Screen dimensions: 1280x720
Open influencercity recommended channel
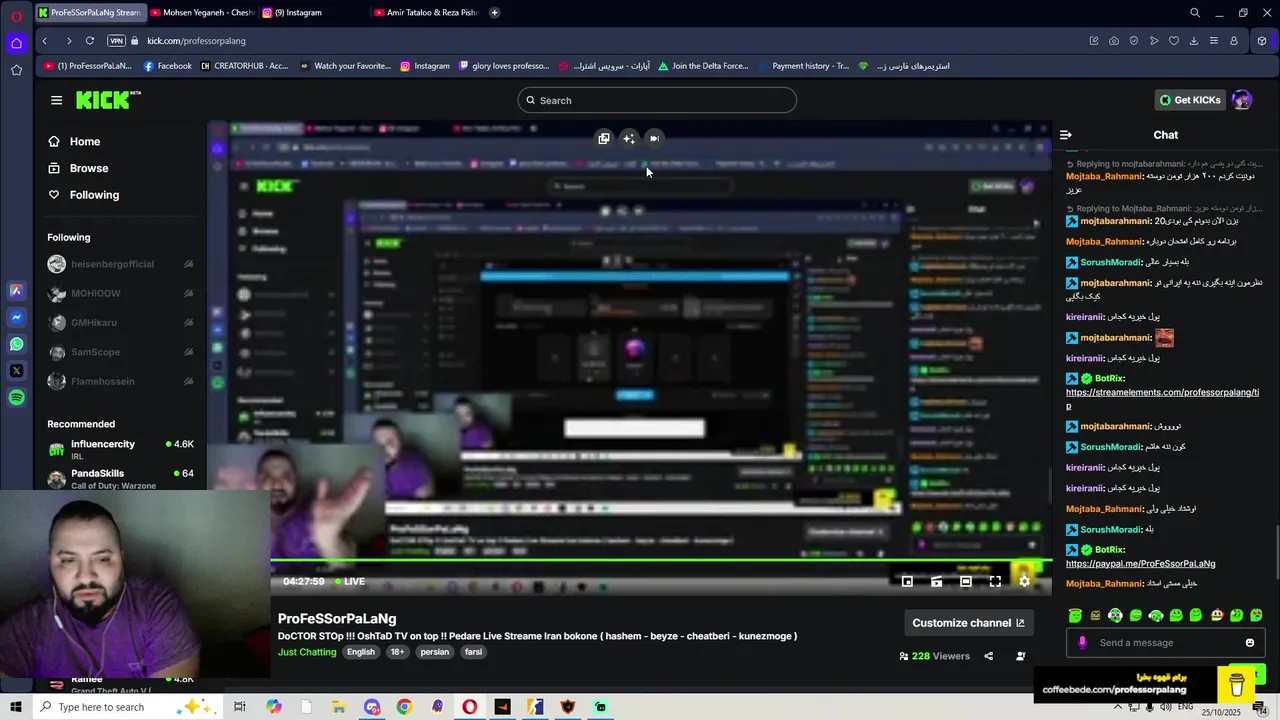pos(120,449)
